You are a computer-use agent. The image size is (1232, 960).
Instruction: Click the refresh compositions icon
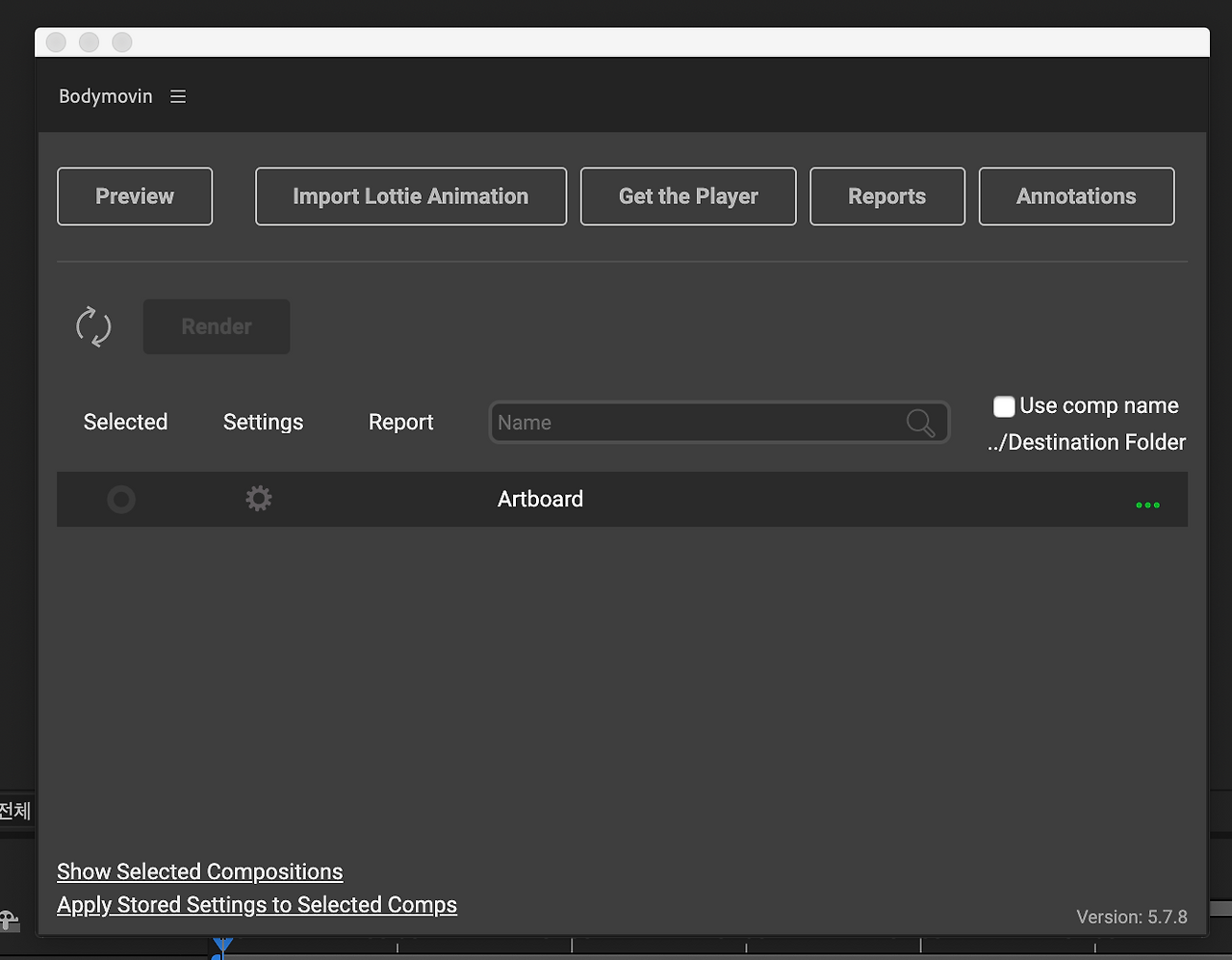[x=93, y=326]
